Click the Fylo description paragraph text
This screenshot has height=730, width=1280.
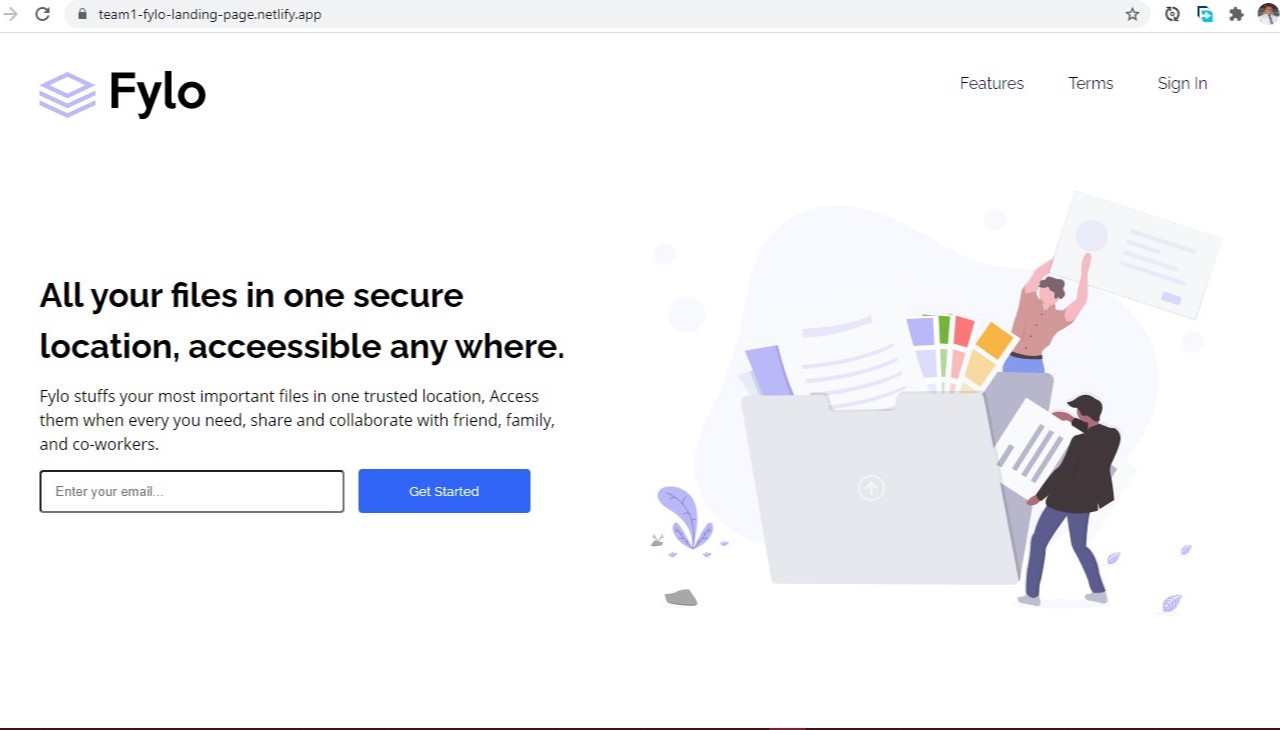tap(297, 420)
